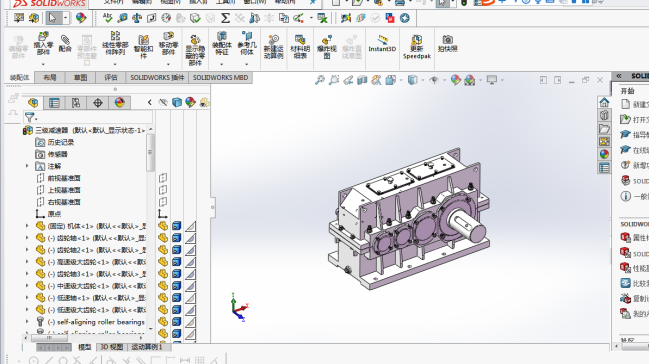Viewport: 649px width, 364px height.
Task: Select the Mate (配合) paperclip tool
Action: [65, 44]
